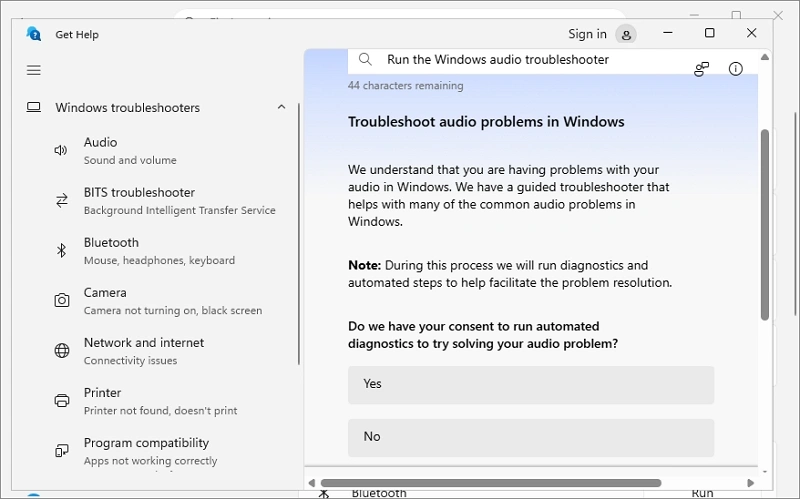Collapse the Windows troubleshooters section

[x=281, y=107]
